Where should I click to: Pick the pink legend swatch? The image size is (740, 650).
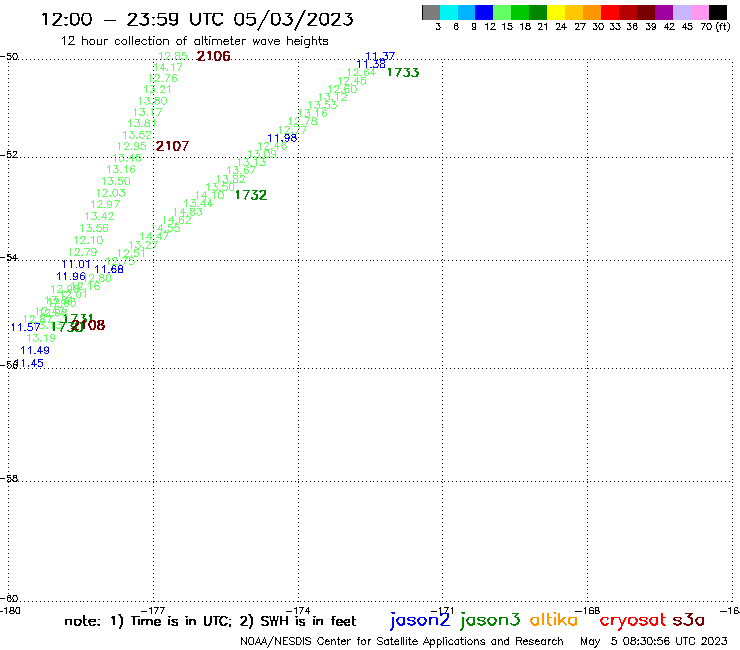699,12
